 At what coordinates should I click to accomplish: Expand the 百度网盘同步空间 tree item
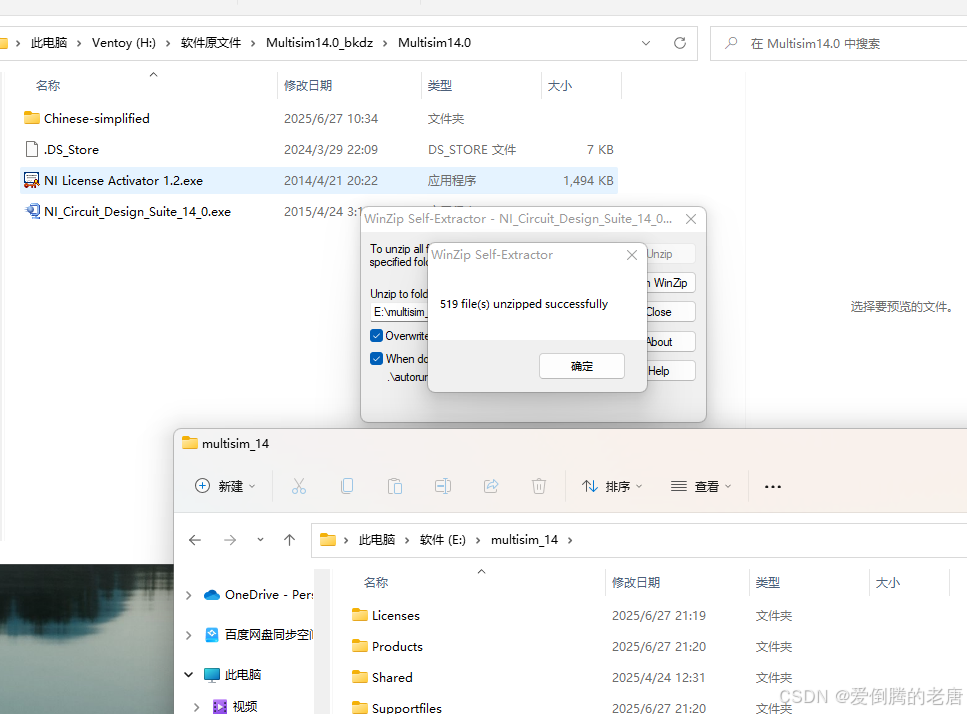tap(189, 635)
